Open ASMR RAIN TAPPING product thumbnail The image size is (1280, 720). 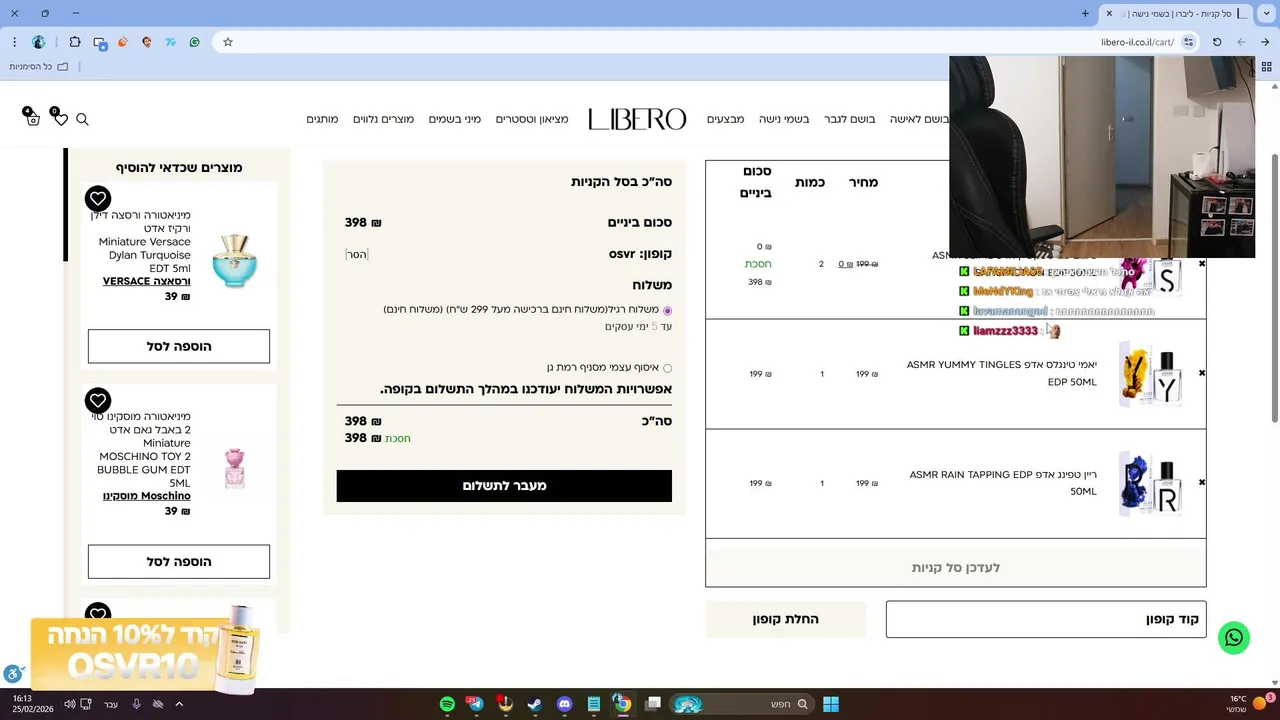(1150, 484)
